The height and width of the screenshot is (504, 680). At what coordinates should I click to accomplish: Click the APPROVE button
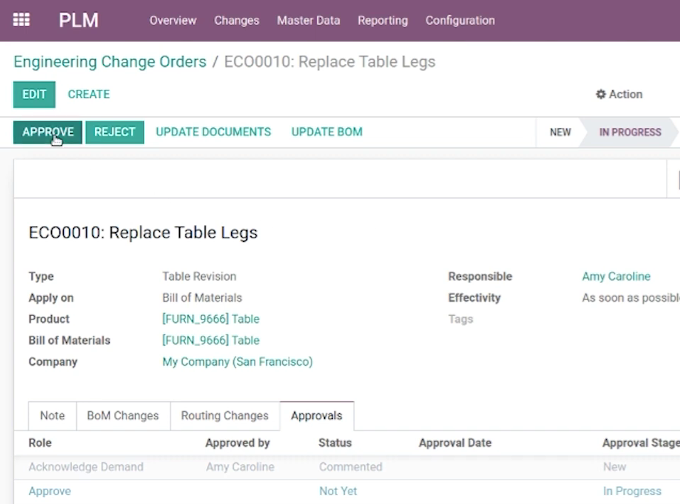point(48,132)
